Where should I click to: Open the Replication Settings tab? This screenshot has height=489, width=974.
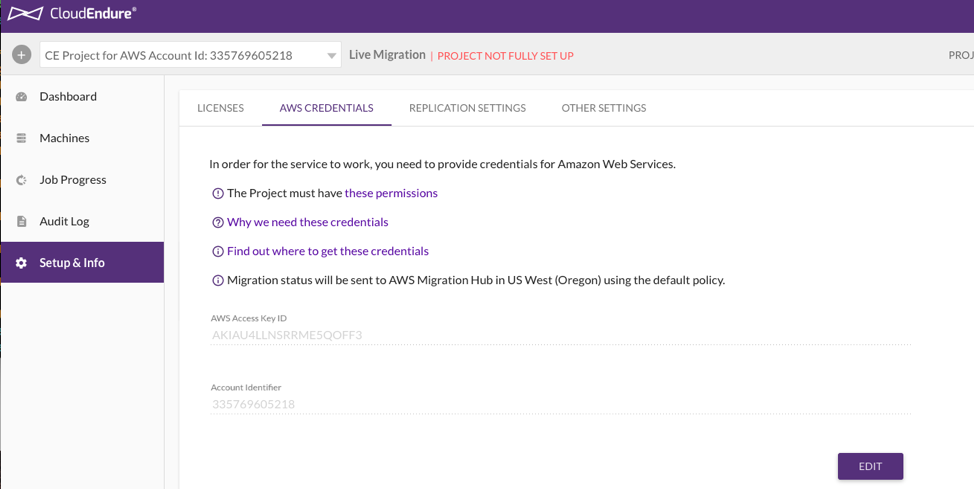click(x=467, y=108)
